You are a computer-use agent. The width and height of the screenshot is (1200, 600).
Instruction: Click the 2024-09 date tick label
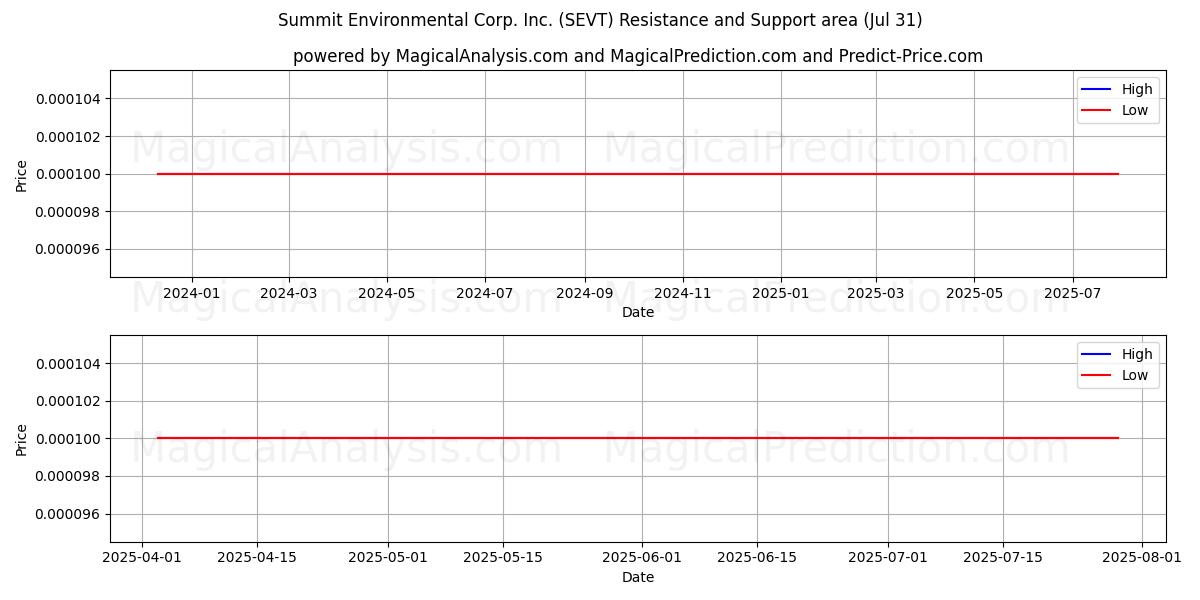pyautogui.click(x=585, y=294)
